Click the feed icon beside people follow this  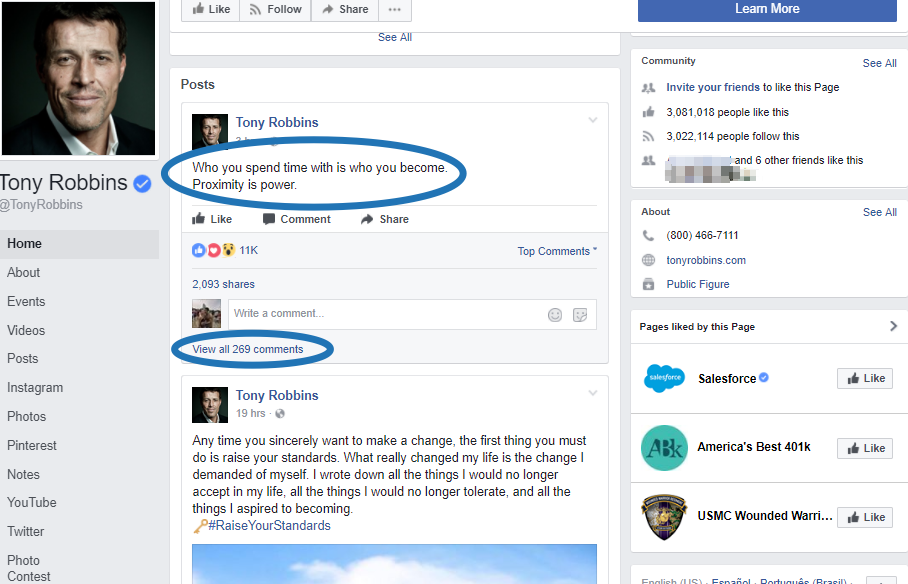pyautogui.click(x=649, y=137)
